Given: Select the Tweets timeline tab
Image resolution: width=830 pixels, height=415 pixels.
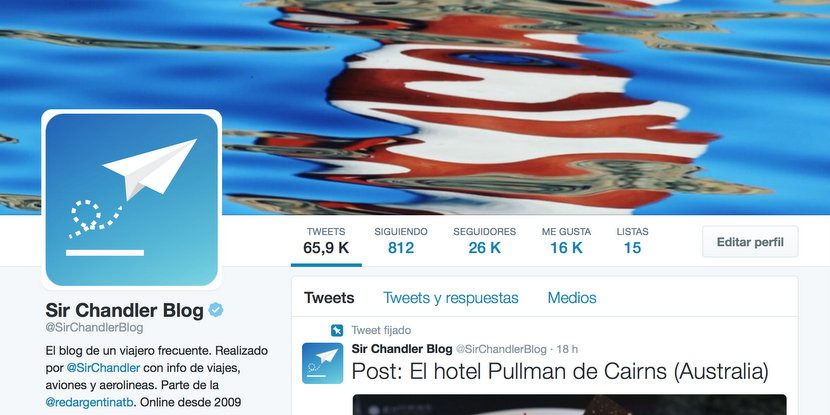Looking at the screenshot, I should [329, 298].
